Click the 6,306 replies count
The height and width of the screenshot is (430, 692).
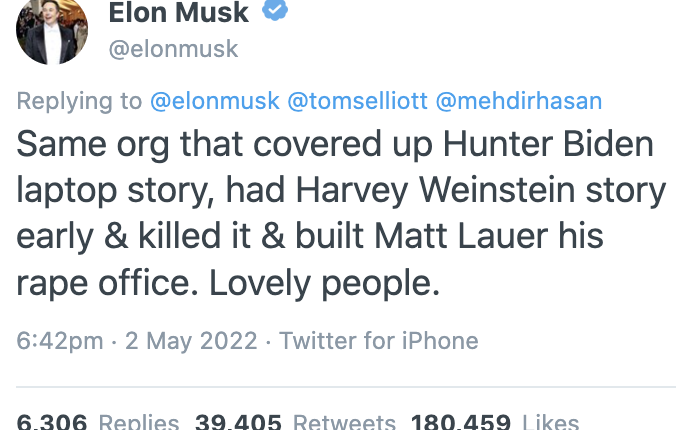(x=52, y=422)
